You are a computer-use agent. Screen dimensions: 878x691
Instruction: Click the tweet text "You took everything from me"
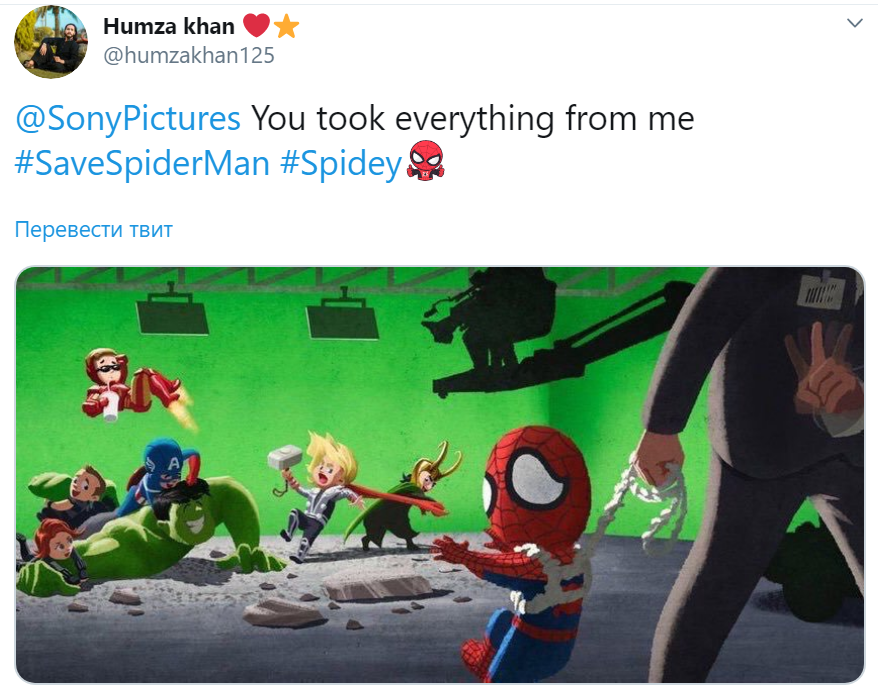click(473, 118)
